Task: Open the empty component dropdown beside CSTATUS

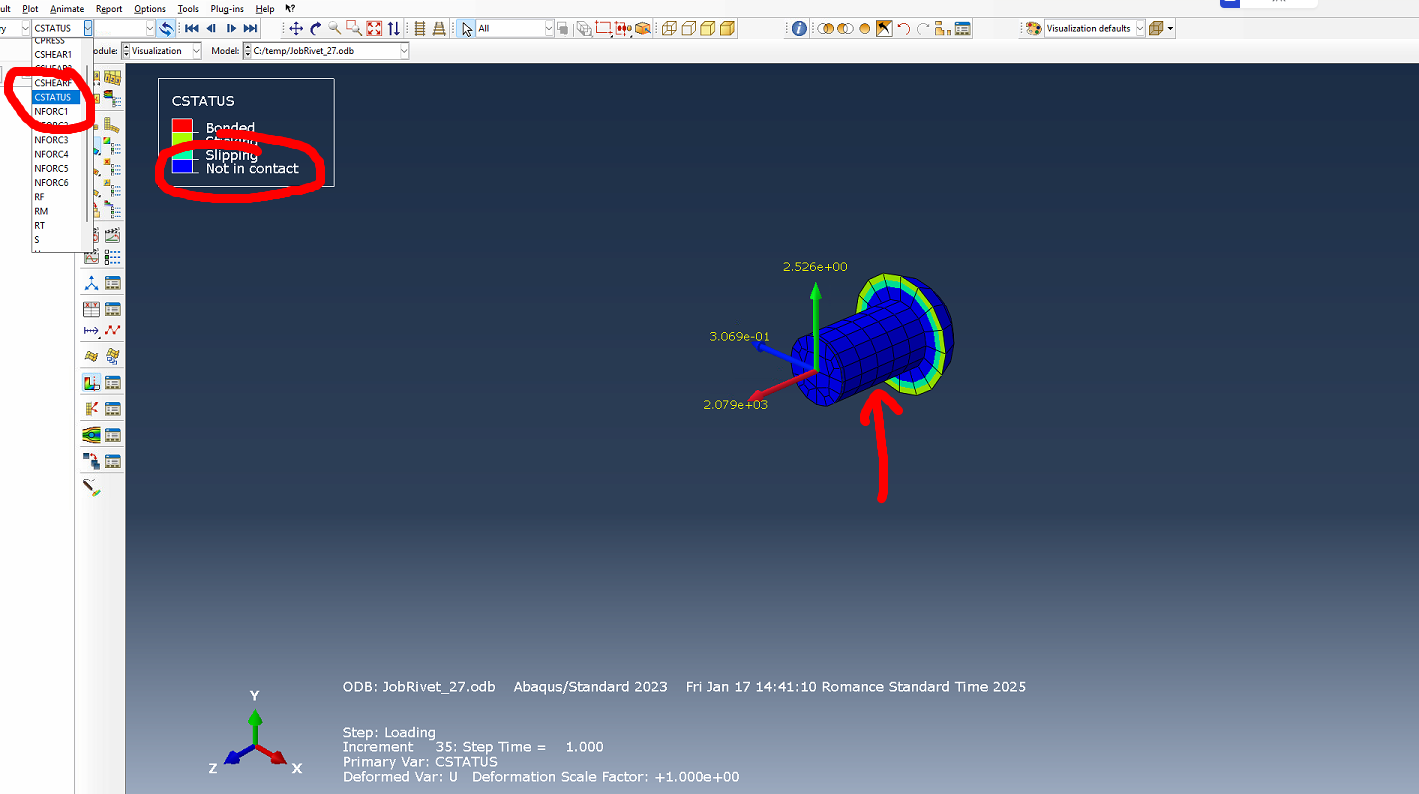Action: pyautogui.click(x=150, y=28)
